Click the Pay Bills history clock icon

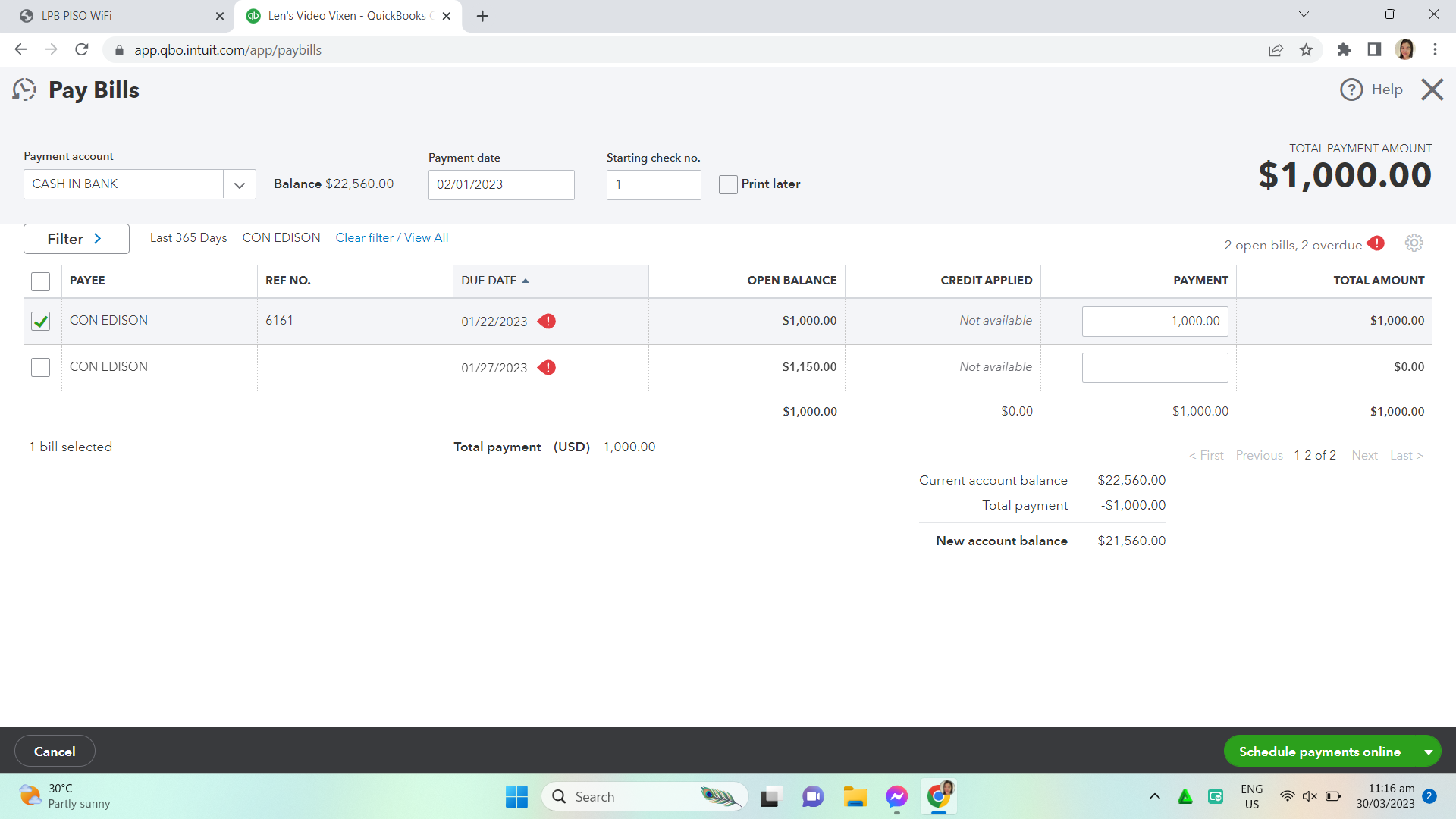click(x=24, y=89)
